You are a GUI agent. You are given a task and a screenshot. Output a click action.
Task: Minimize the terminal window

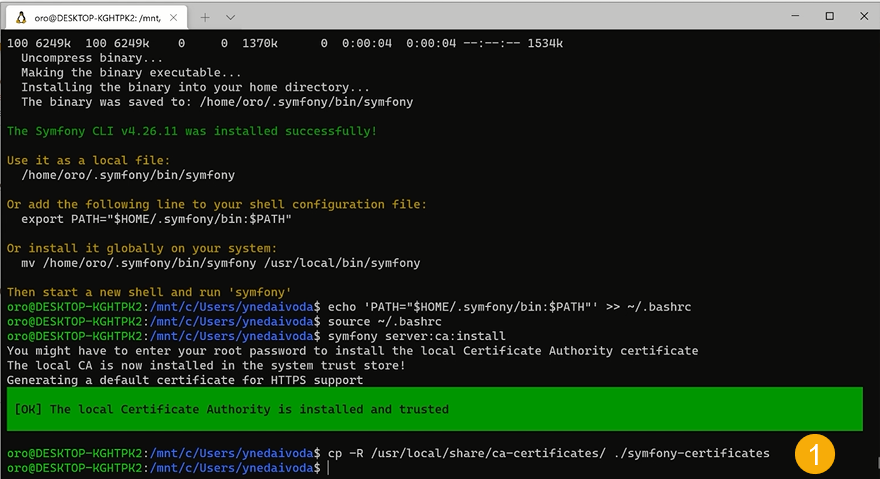point(794,16)
